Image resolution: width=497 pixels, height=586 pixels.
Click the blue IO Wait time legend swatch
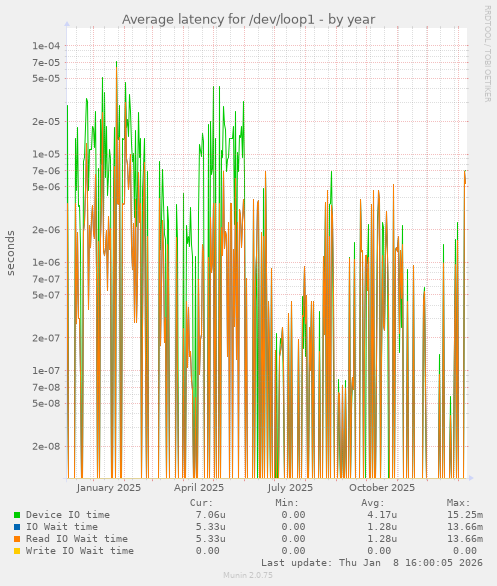[x=17, y=527]
